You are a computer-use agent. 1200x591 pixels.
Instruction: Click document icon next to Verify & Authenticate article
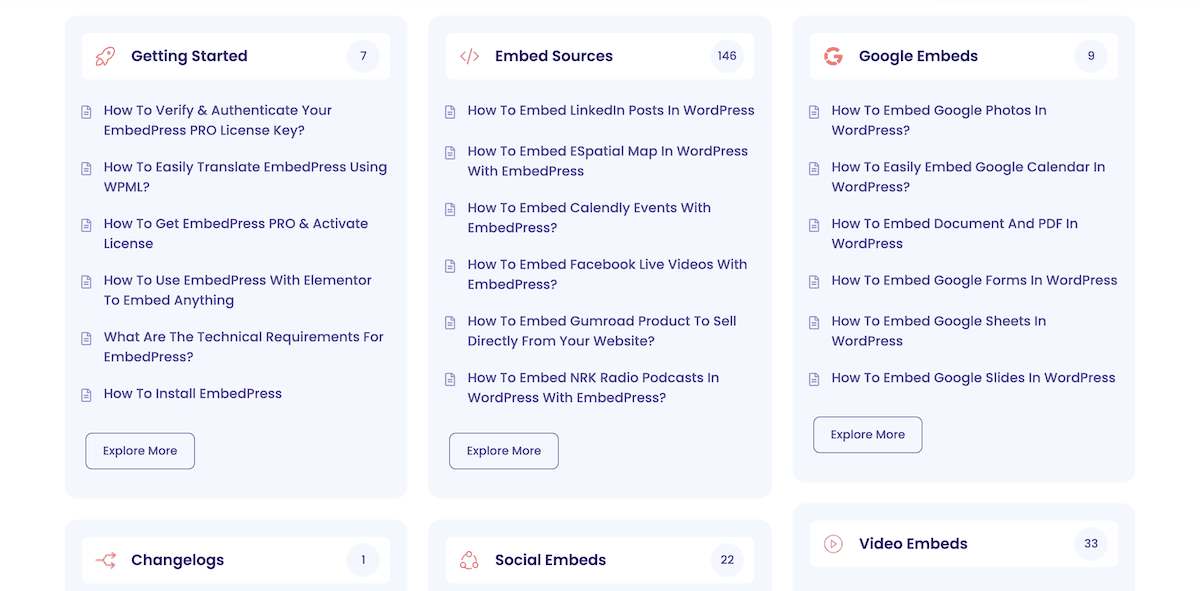(87, 112)
